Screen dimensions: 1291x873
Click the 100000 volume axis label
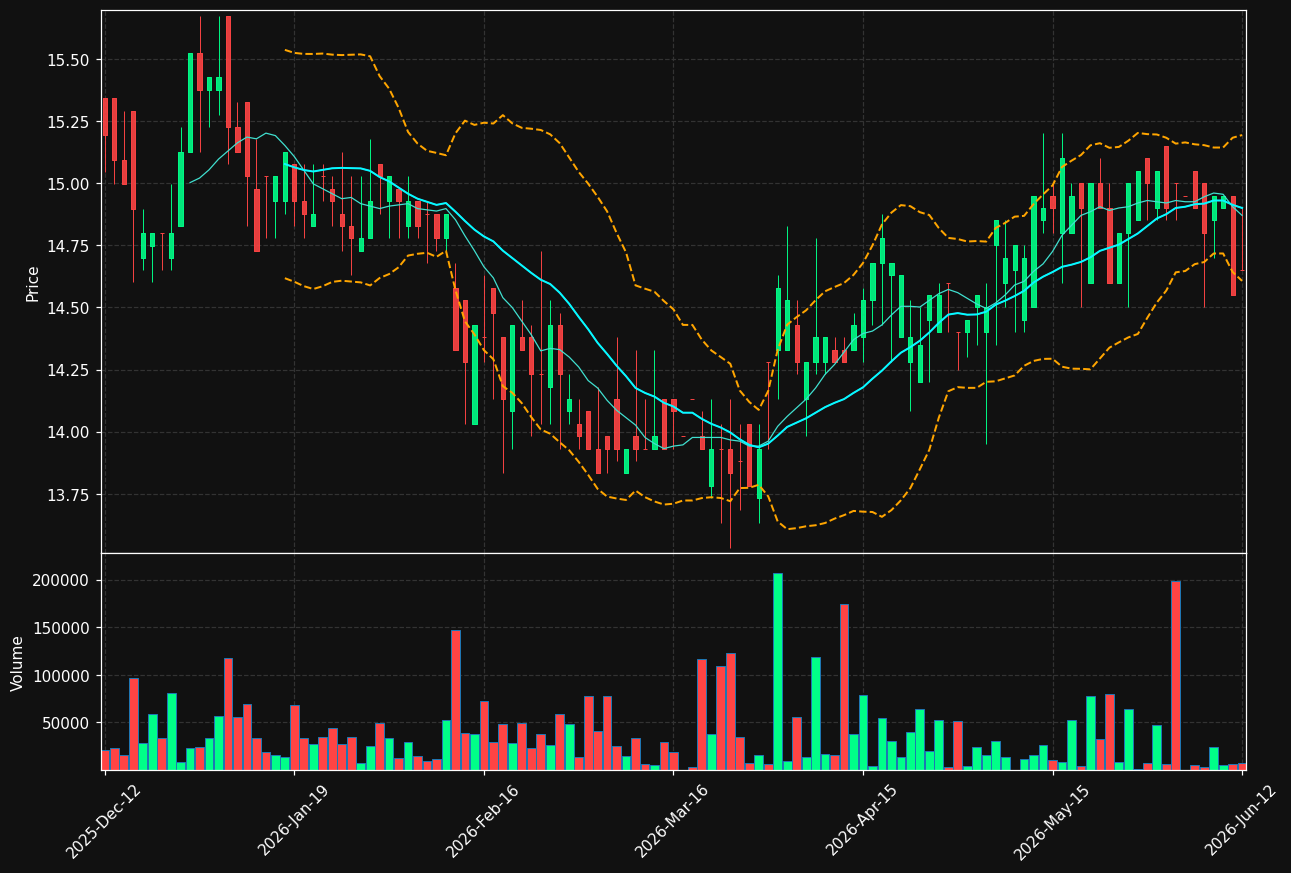click(62, 676)
